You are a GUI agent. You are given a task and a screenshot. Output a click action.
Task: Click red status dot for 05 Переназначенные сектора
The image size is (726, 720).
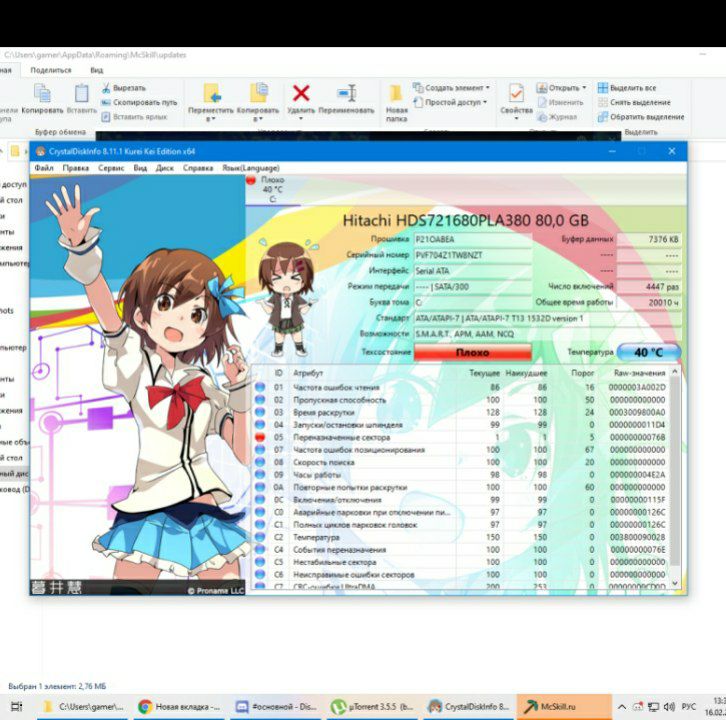[260, 437]
